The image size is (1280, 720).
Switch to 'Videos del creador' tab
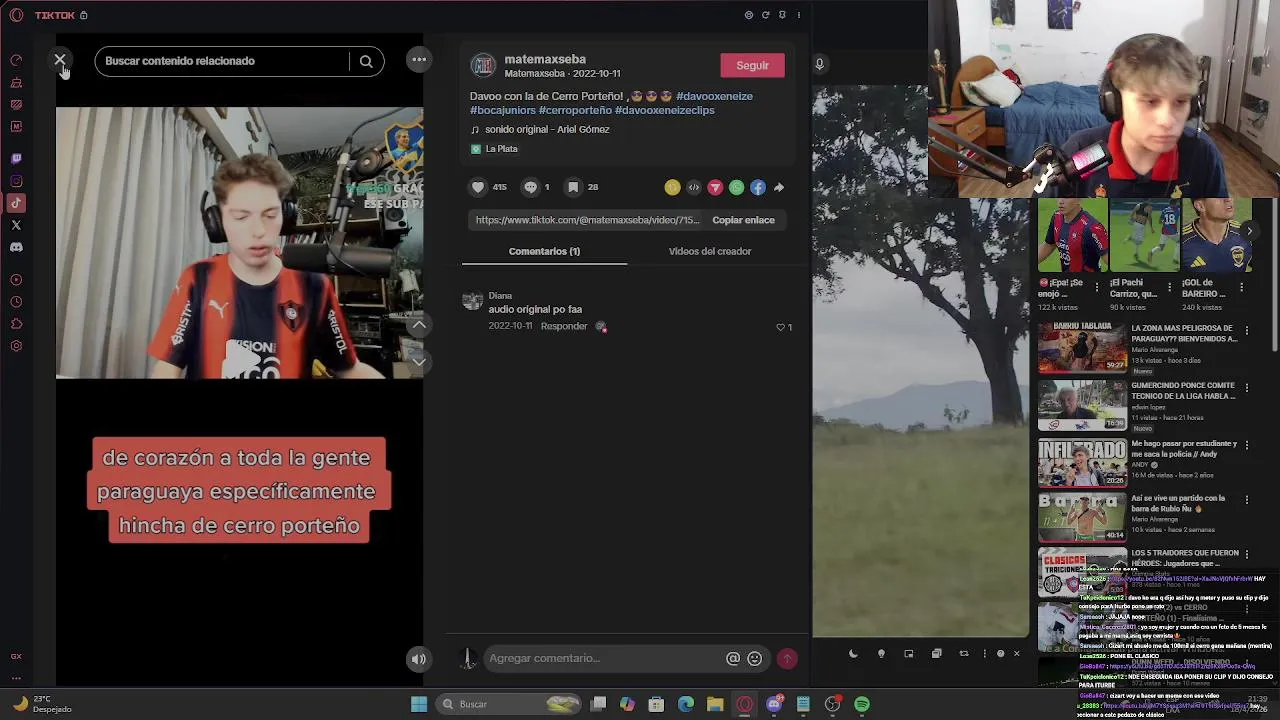click(x=710, y=251)
